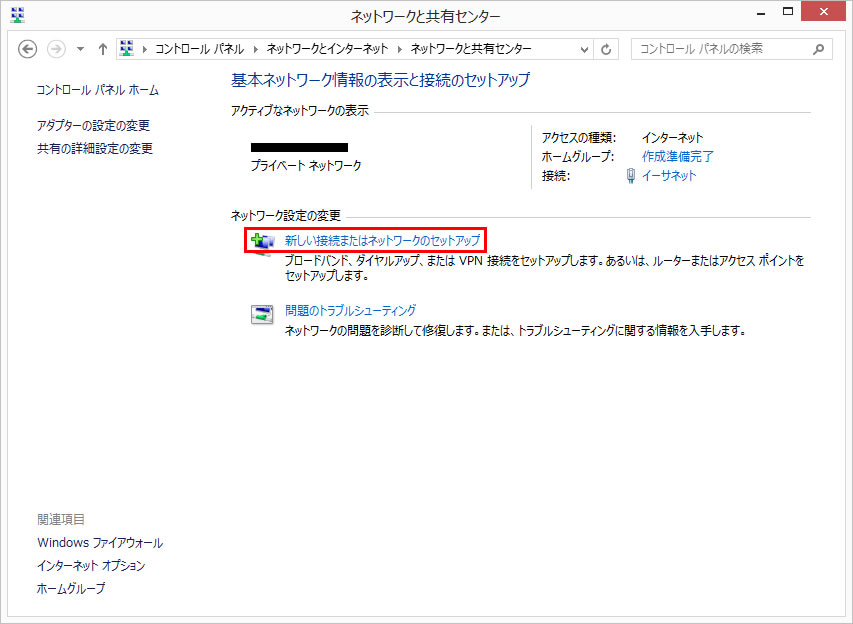Image resolution: width=853 pixels, height=624 pixels.
Task: Open 共有の詳細設定の変更 link
Action: 95,149
